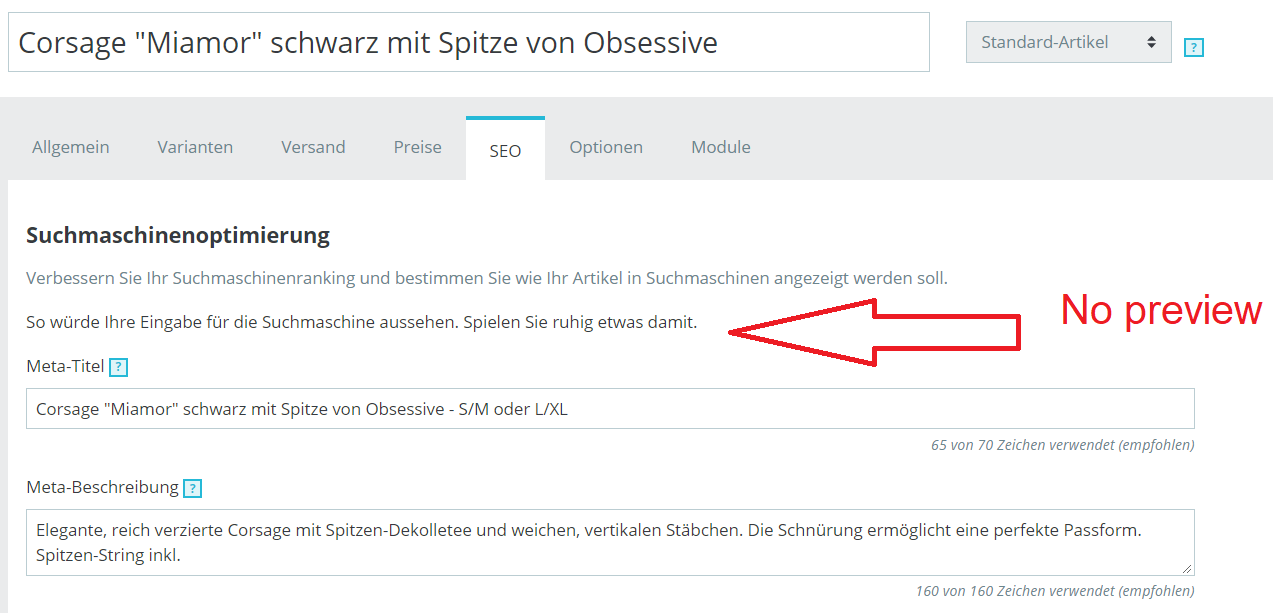This screenshot has height=613, width=1273.
Task: Click into the Meta-Beschreibung text area
Action: (610, 543)
